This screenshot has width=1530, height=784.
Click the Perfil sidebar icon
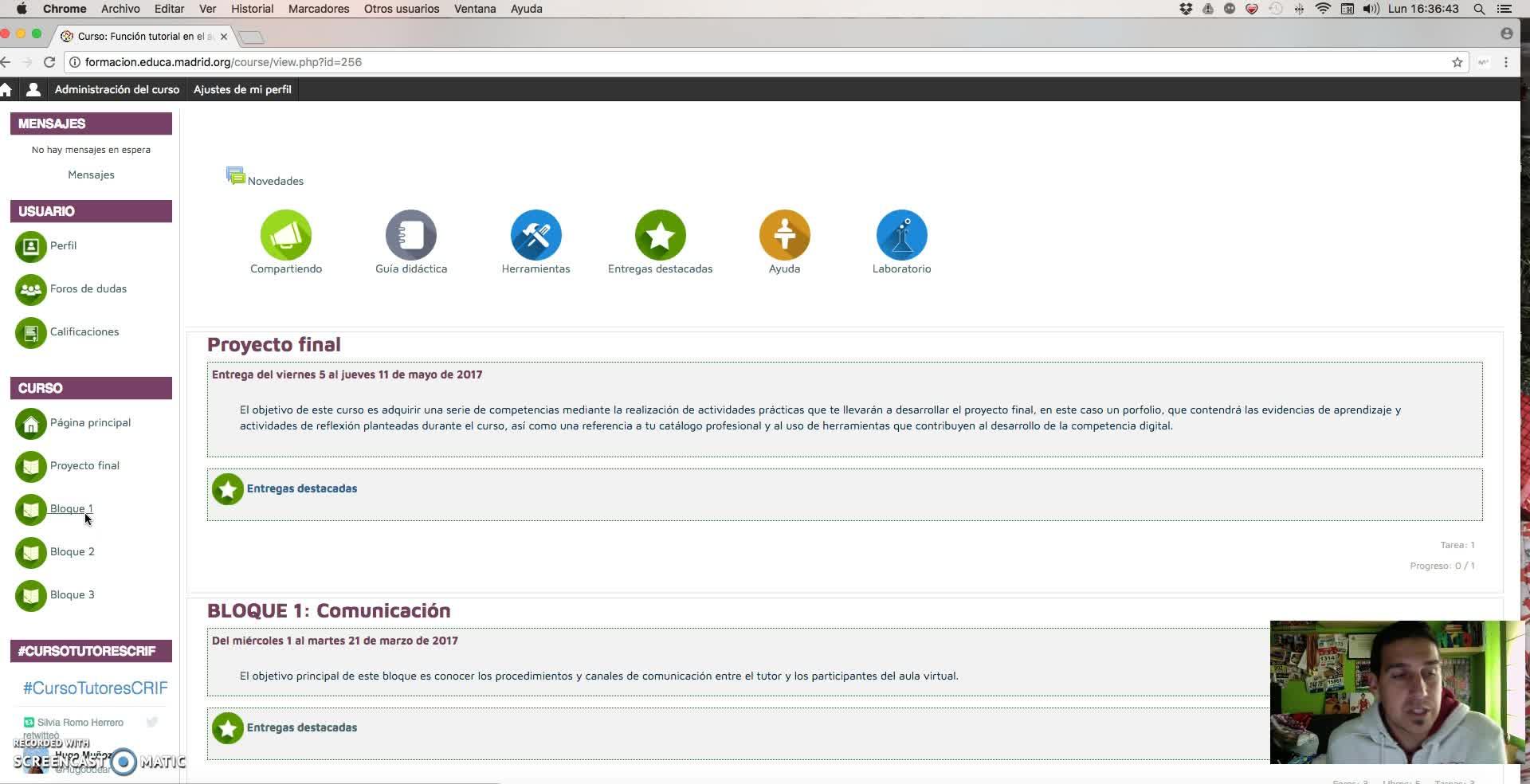31,247
